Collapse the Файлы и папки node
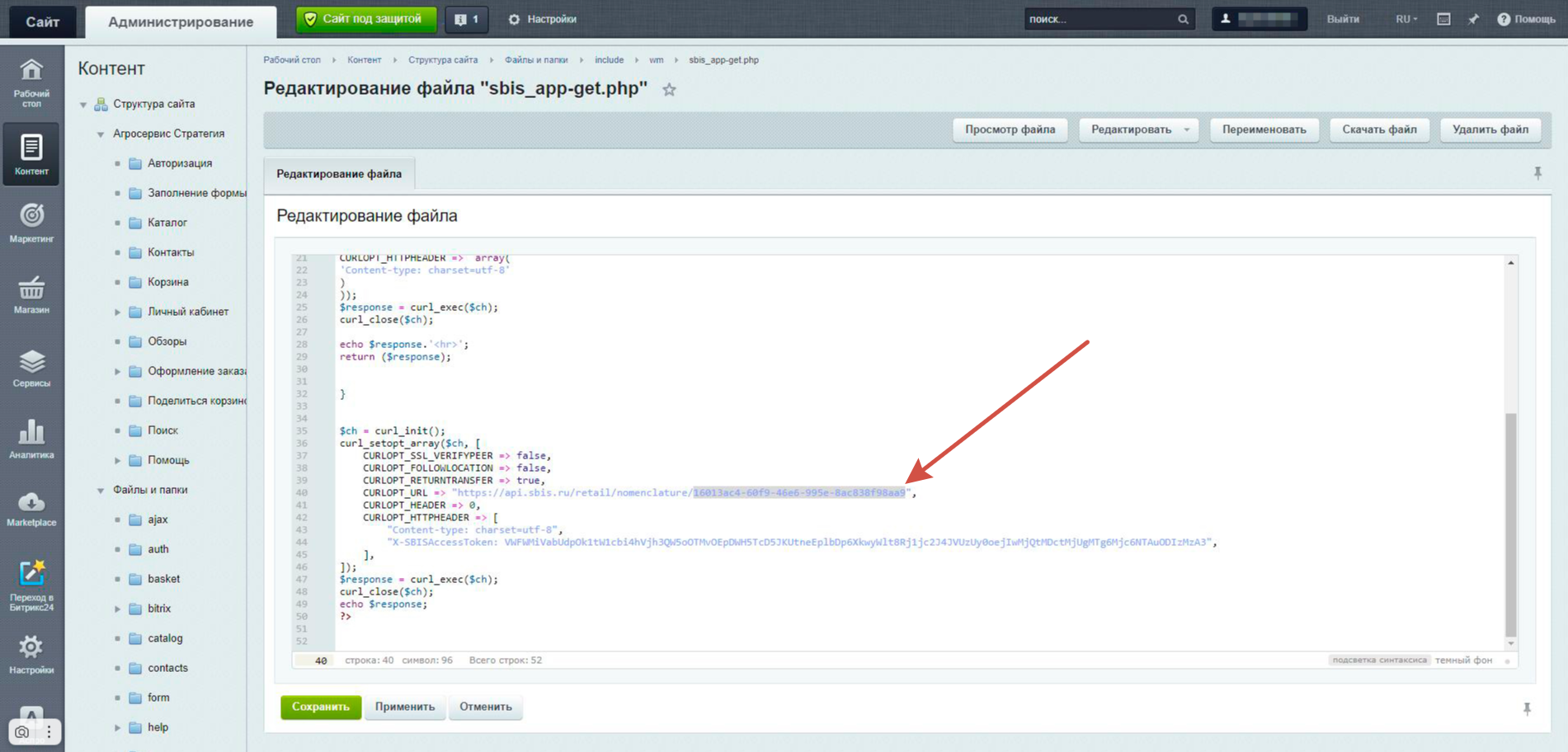The image size is (1568, 752). click(x=101, y=491)
